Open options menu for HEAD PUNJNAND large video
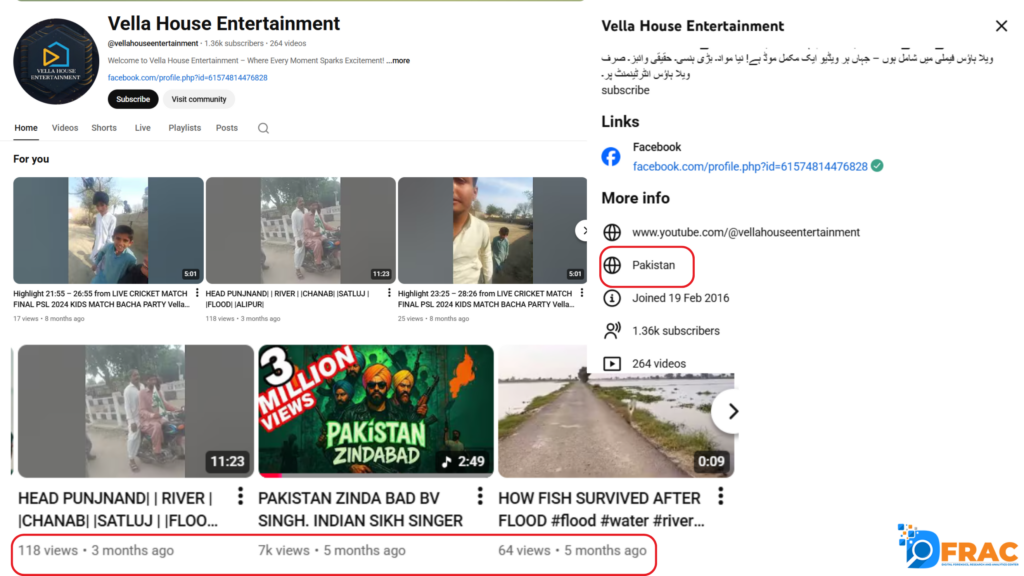 (x=240, y=497)
